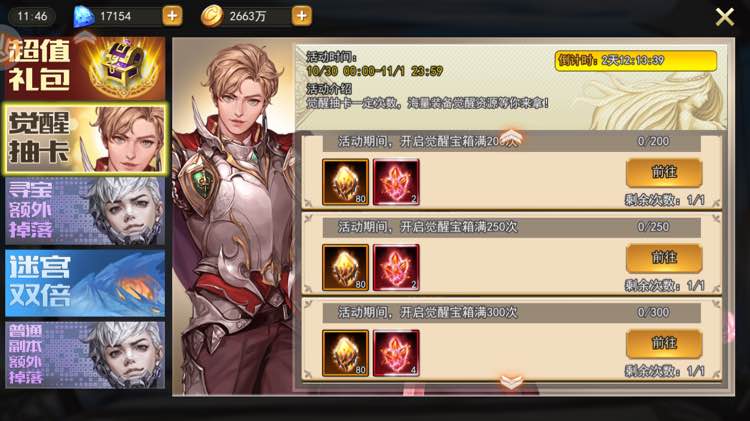The height and width of the screenshot is (421, 750).
Task: Tap the down chevron below the reward list
Action: pyautogui.click(x=511, y=382)
